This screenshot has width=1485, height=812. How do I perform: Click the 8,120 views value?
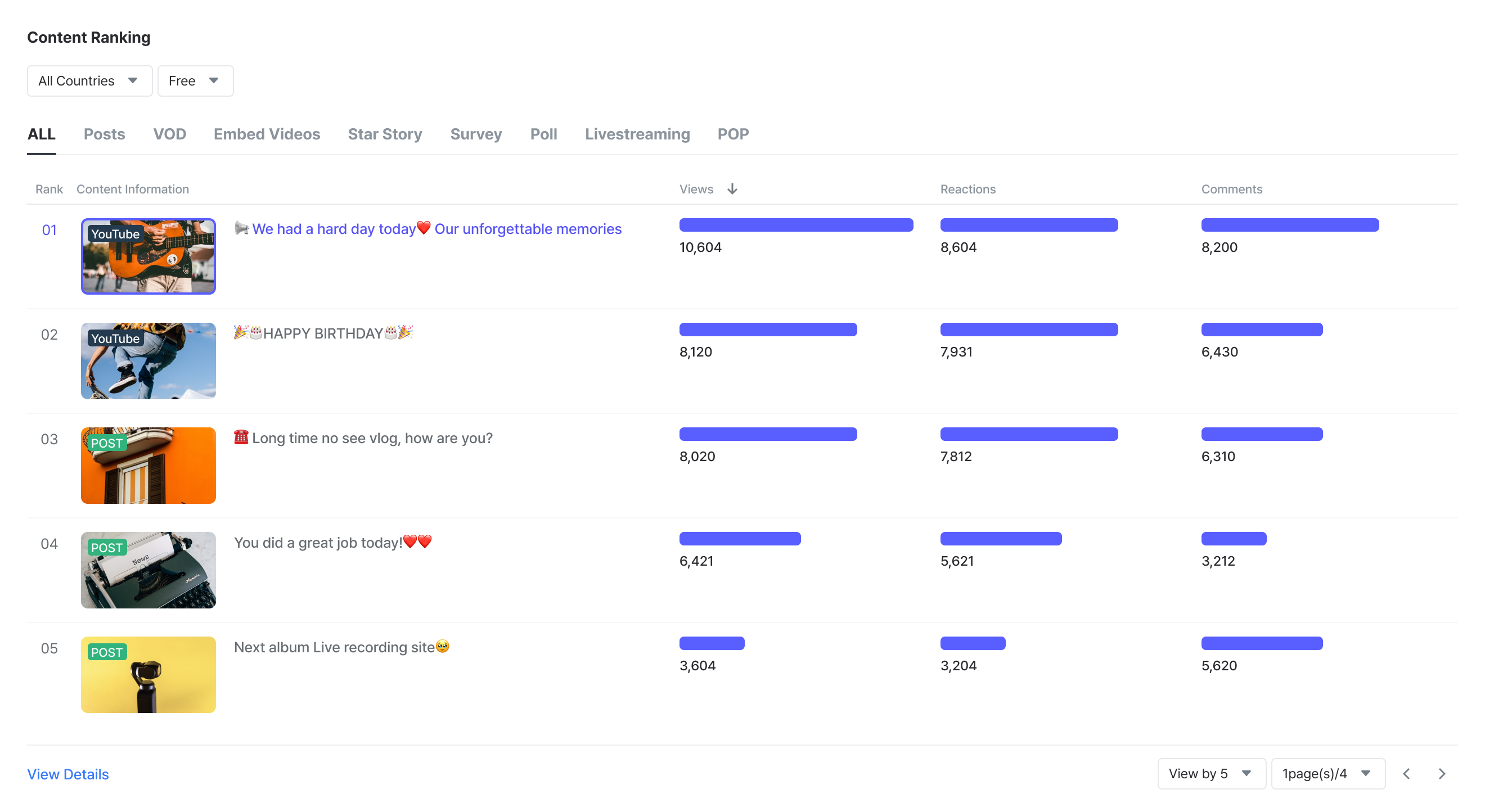[x=696, y=352]
